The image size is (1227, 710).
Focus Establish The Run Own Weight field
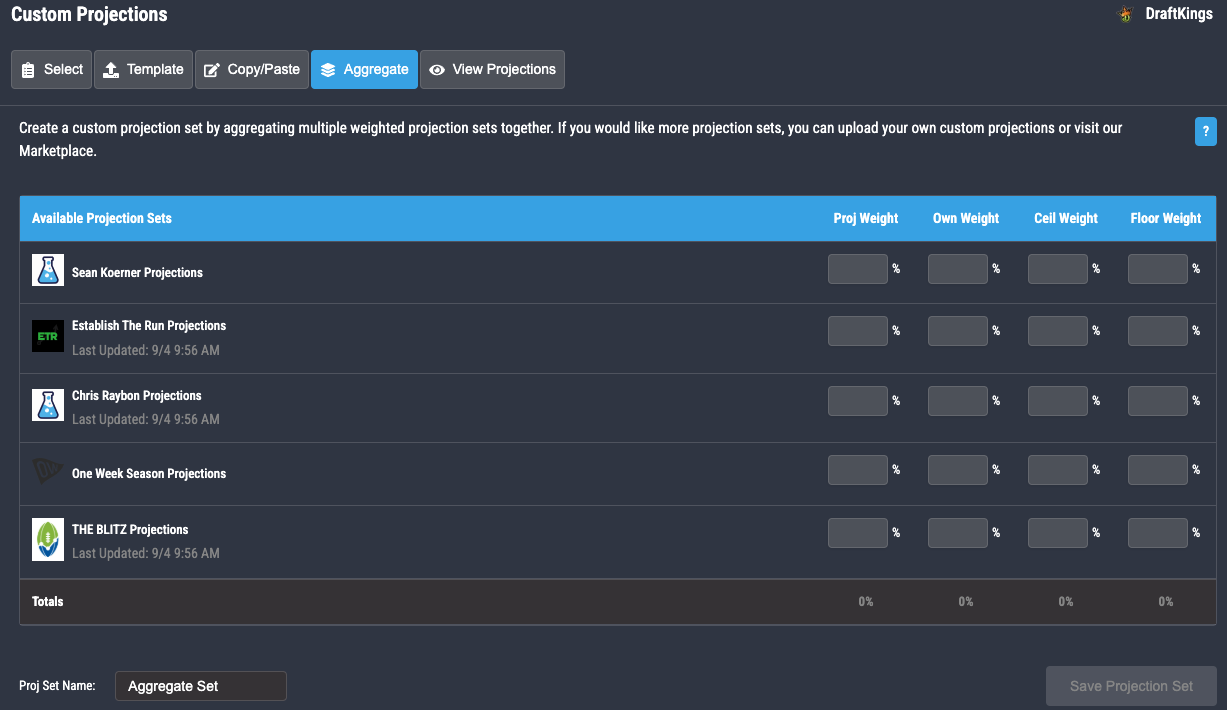click(x=957, y=331)
